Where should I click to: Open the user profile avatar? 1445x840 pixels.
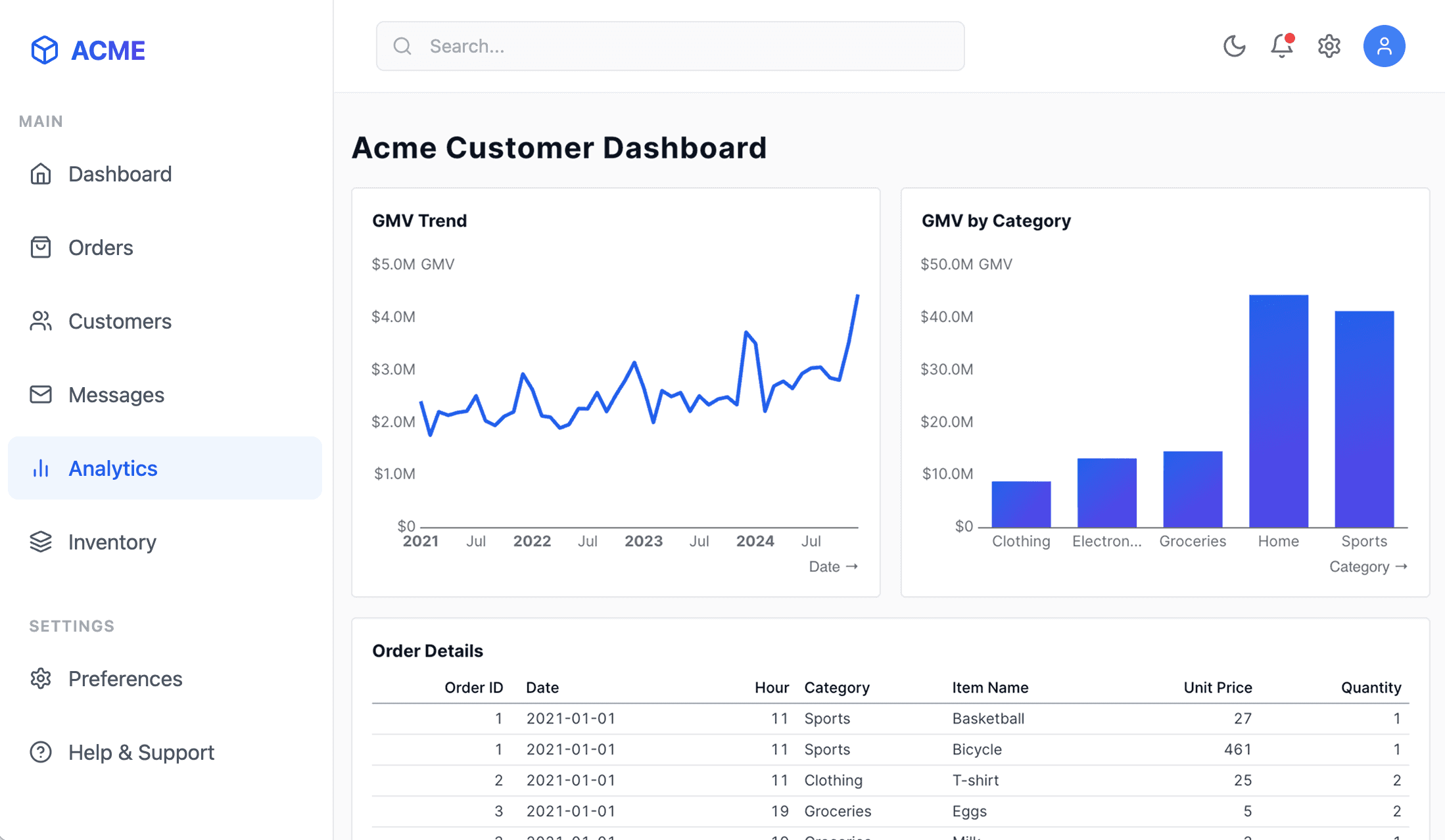(x=1384, y=46)
